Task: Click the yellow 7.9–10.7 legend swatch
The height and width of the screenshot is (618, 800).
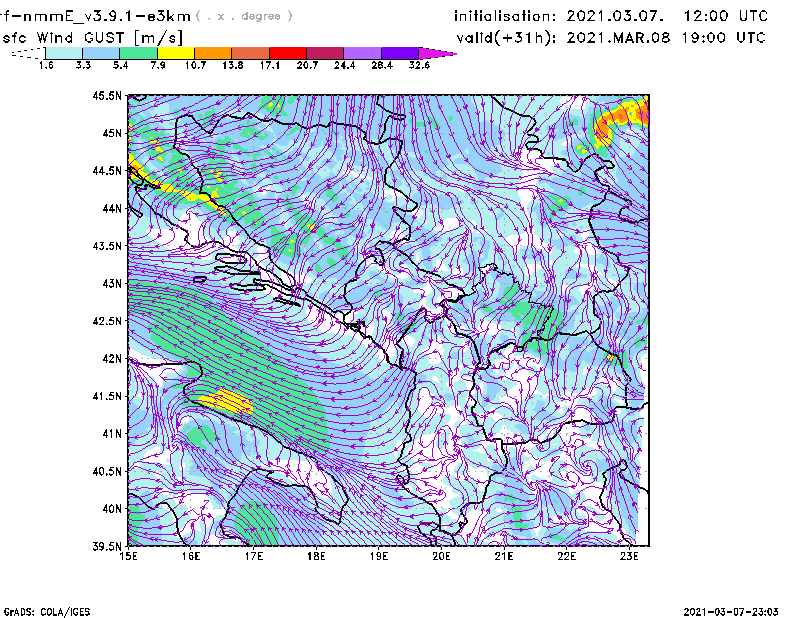Action: point(176,53)
